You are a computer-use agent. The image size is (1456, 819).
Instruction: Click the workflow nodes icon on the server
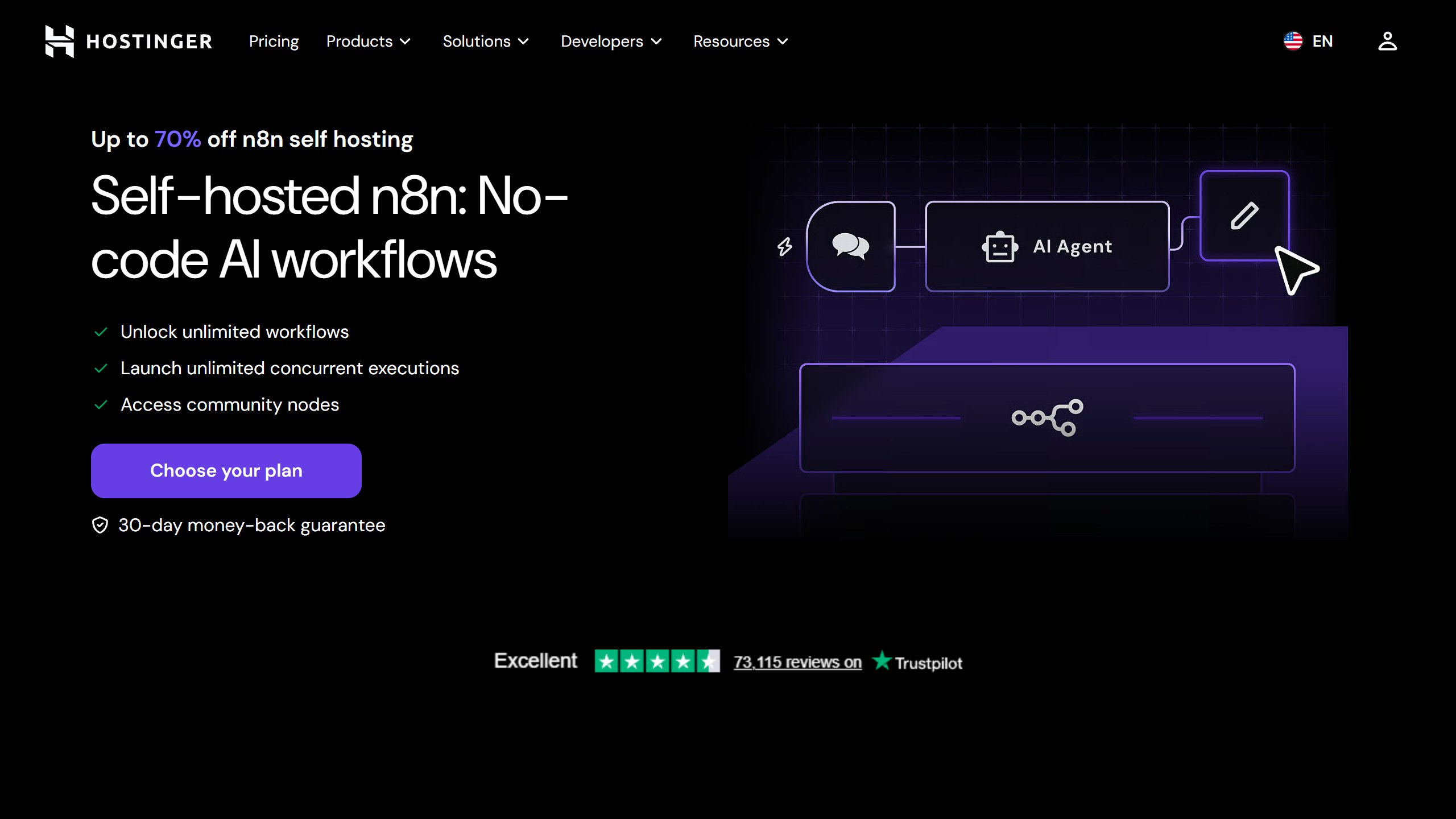pos(1047,417)
